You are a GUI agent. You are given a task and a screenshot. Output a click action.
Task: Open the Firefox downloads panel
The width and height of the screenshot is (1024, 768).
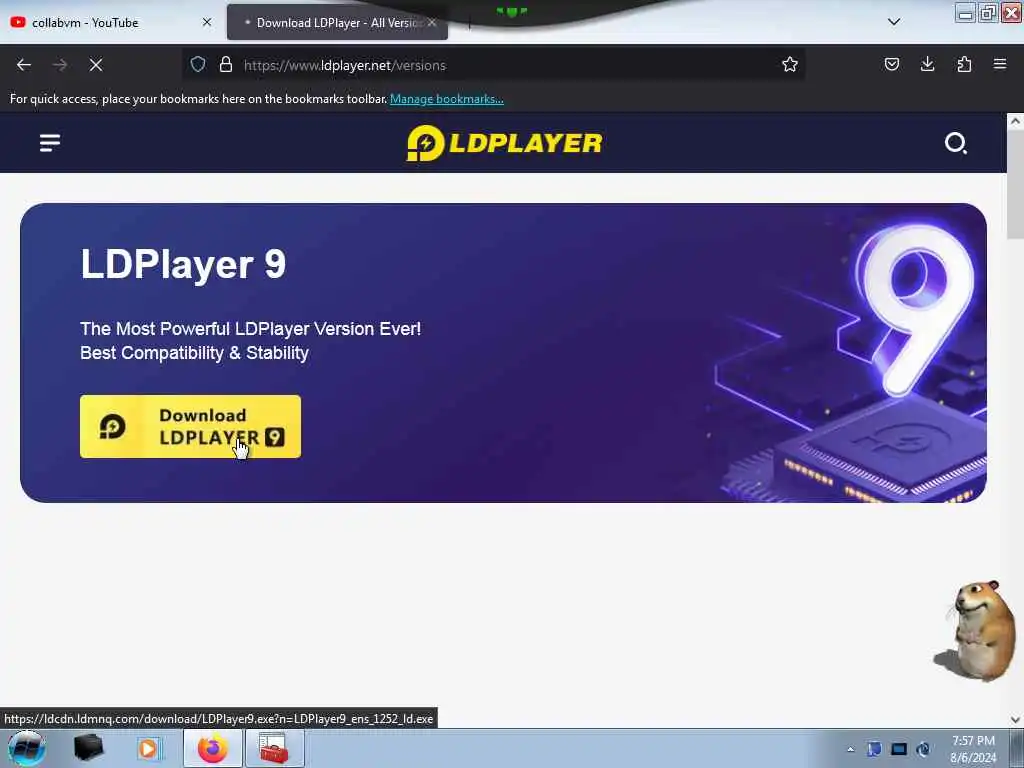927,64
